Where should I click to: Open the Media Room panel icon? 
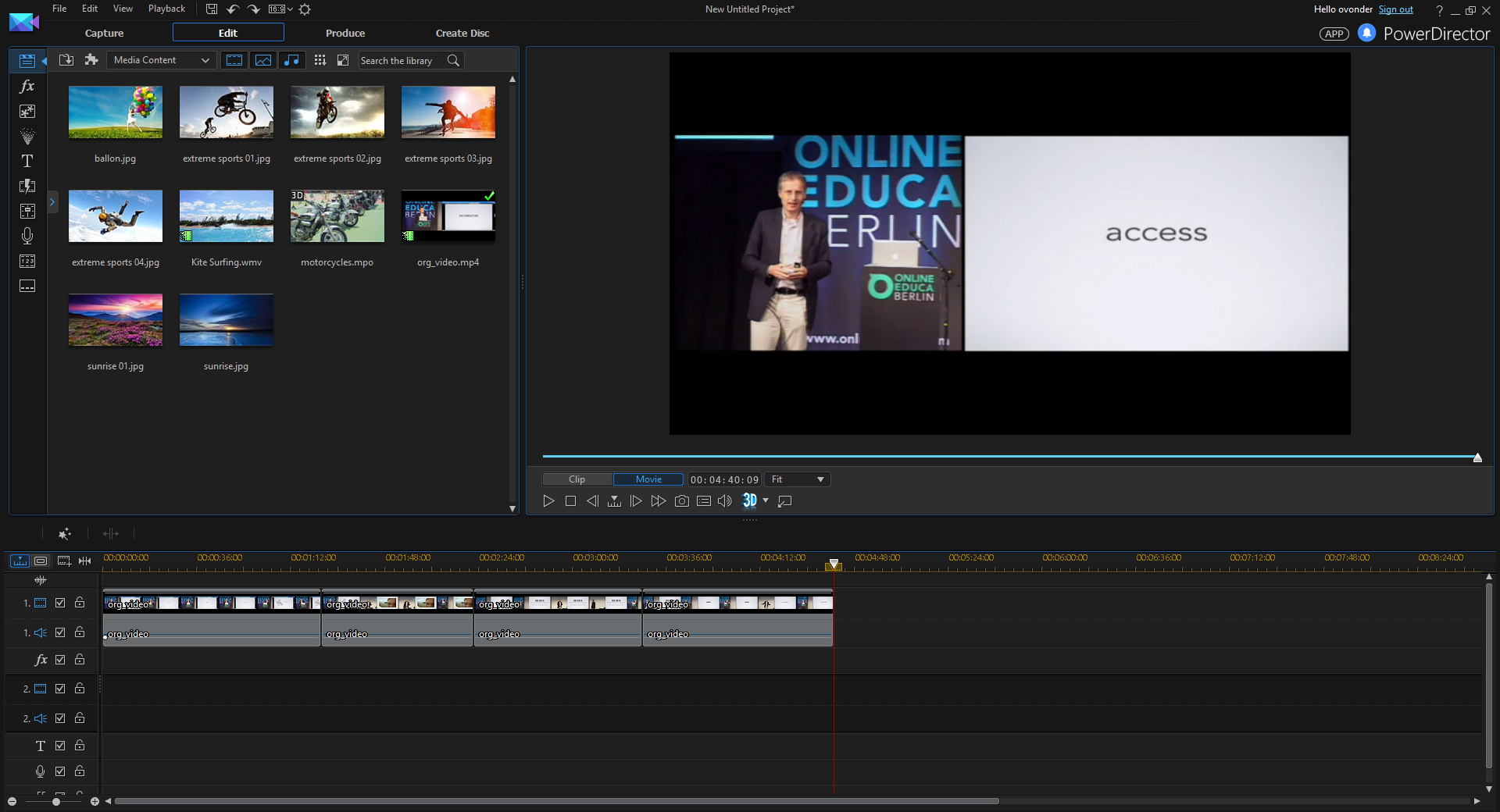(27, 61)
